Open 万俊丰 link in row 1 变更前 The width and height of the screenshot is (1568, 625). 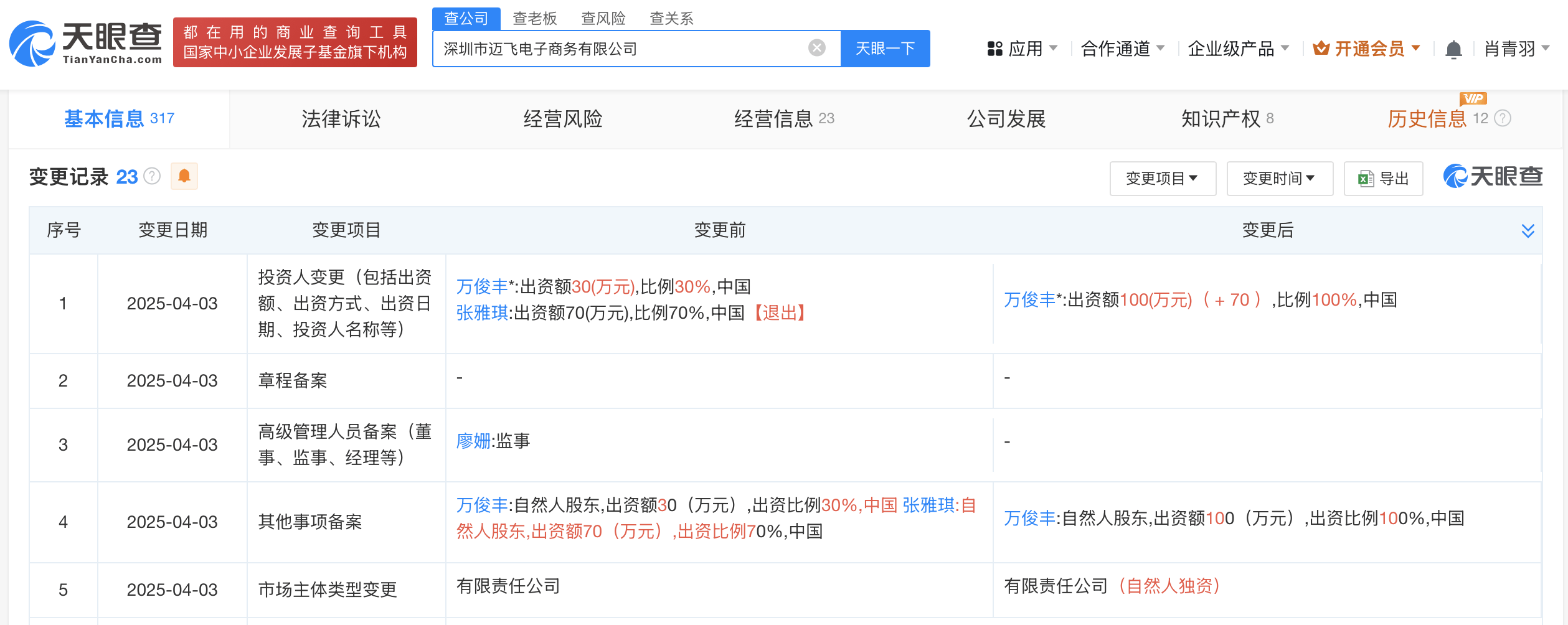(x=482, y=286)
